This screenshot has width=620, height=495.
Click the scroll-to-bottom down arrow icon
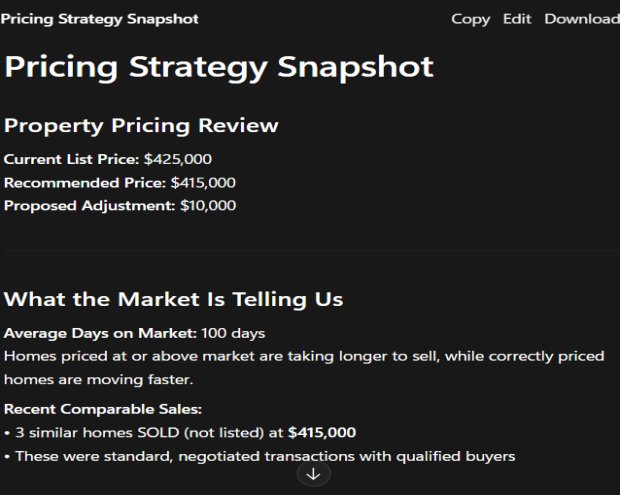pos(313,474)
